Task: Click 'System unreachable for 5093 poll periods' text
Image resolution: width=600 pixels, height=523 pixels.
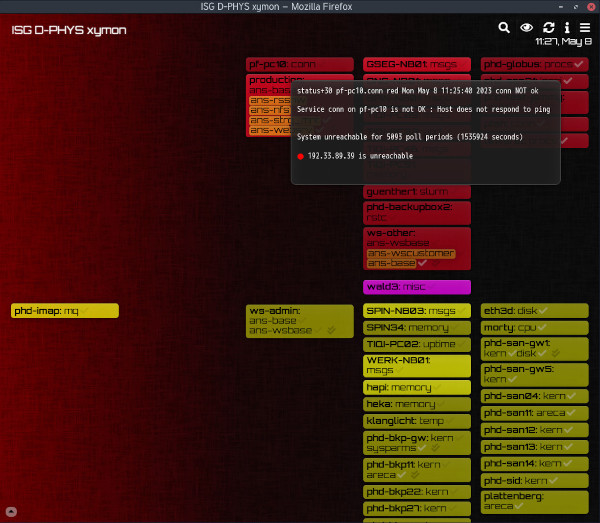Action: point(409,137)
